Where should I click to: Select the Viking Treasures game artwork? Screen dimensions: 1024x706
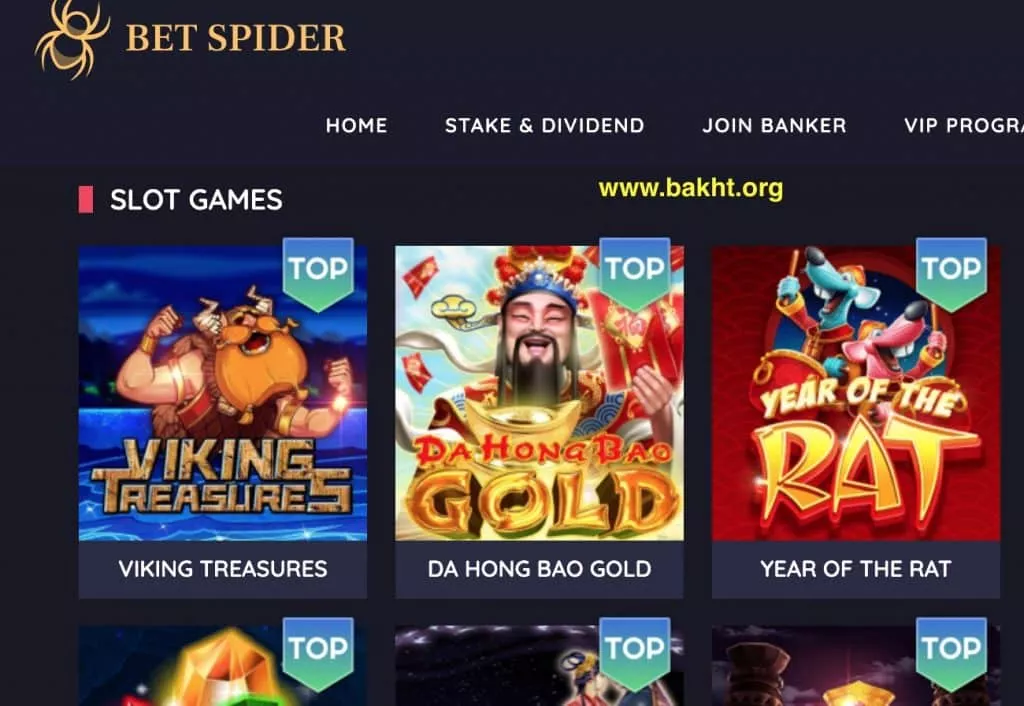click(x=223, y=393)
